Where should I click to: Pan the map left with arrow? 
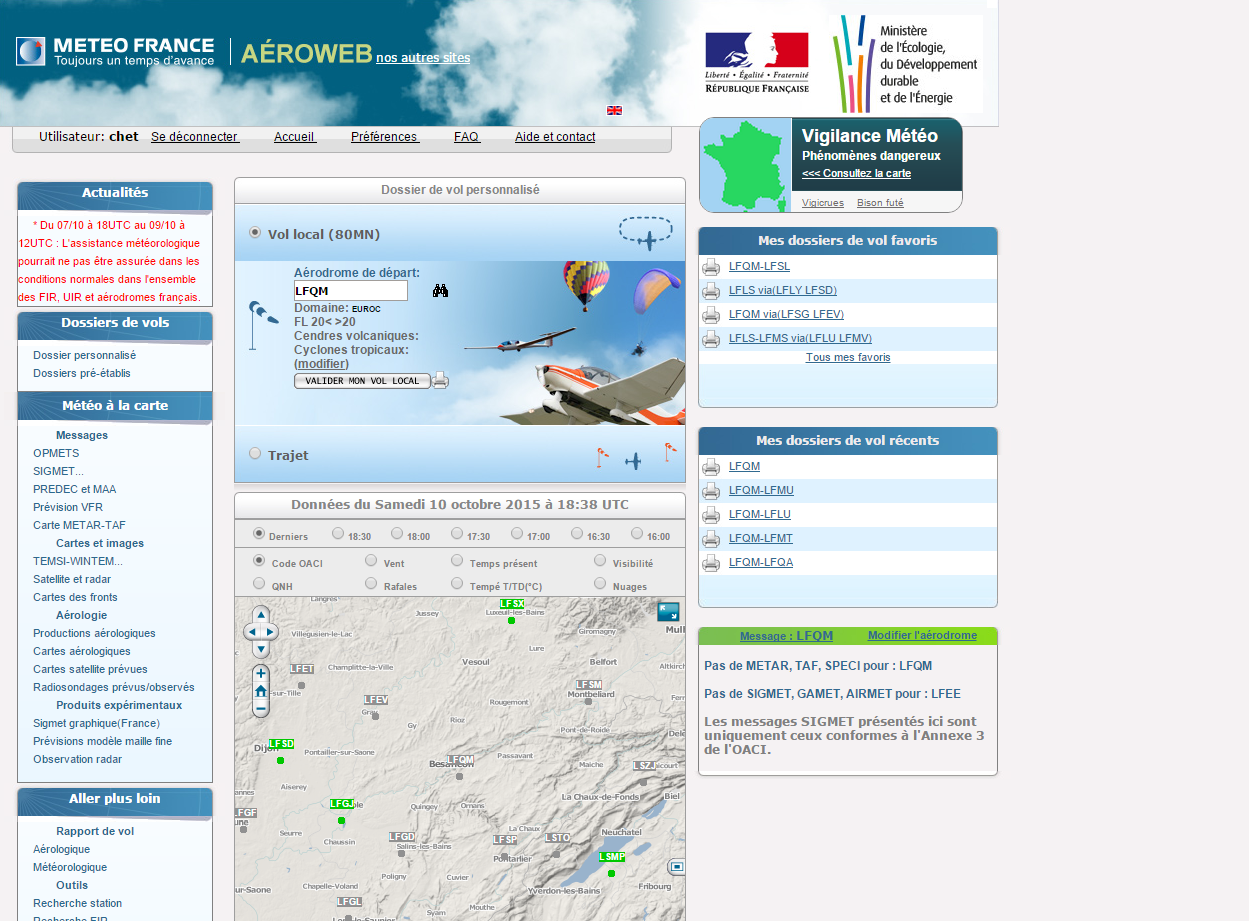[x=252, y=632]
